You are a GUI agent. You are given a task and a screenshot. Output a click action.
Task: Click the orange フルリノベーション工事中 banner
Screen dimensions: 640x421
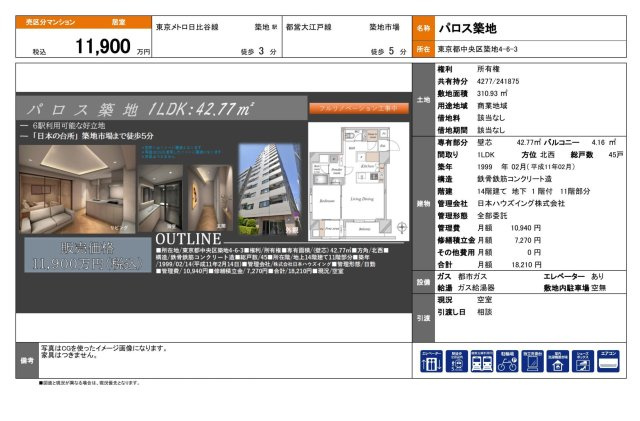[x=359, y=108]
